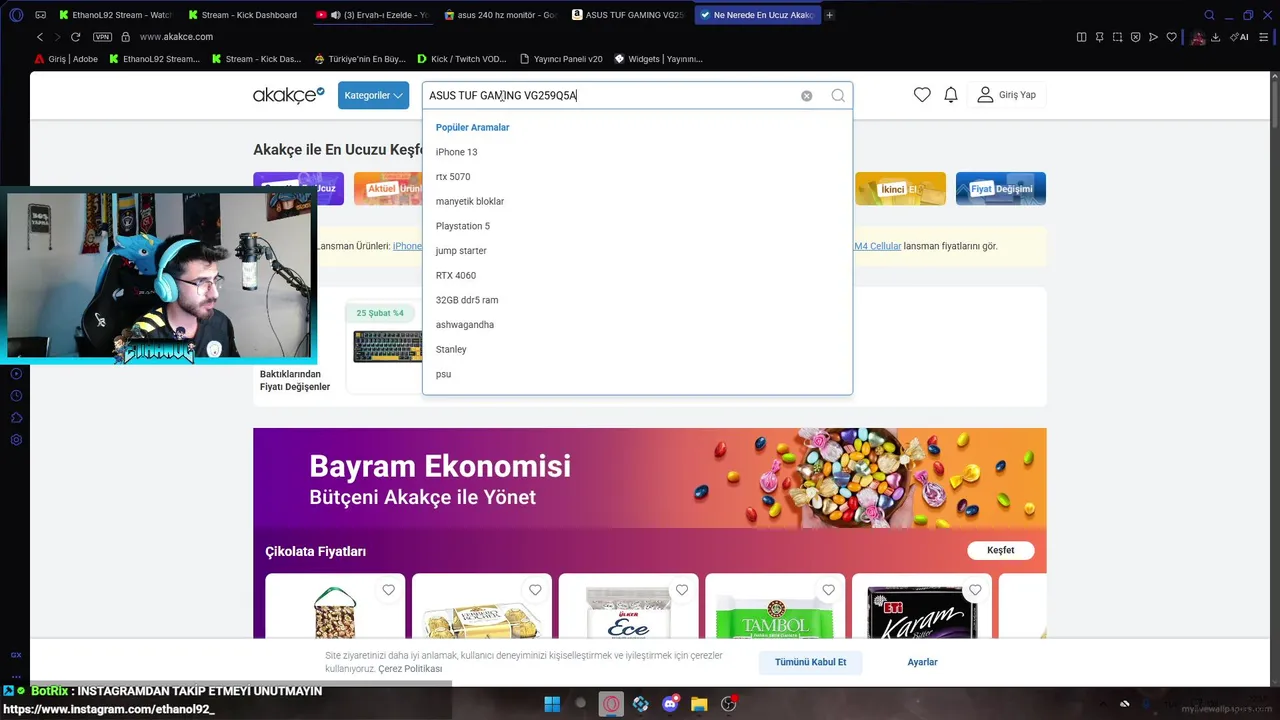The width and height of the screenshot is (1280, 720).
Task: Open Windows Start menu
Action: point(552,704)
